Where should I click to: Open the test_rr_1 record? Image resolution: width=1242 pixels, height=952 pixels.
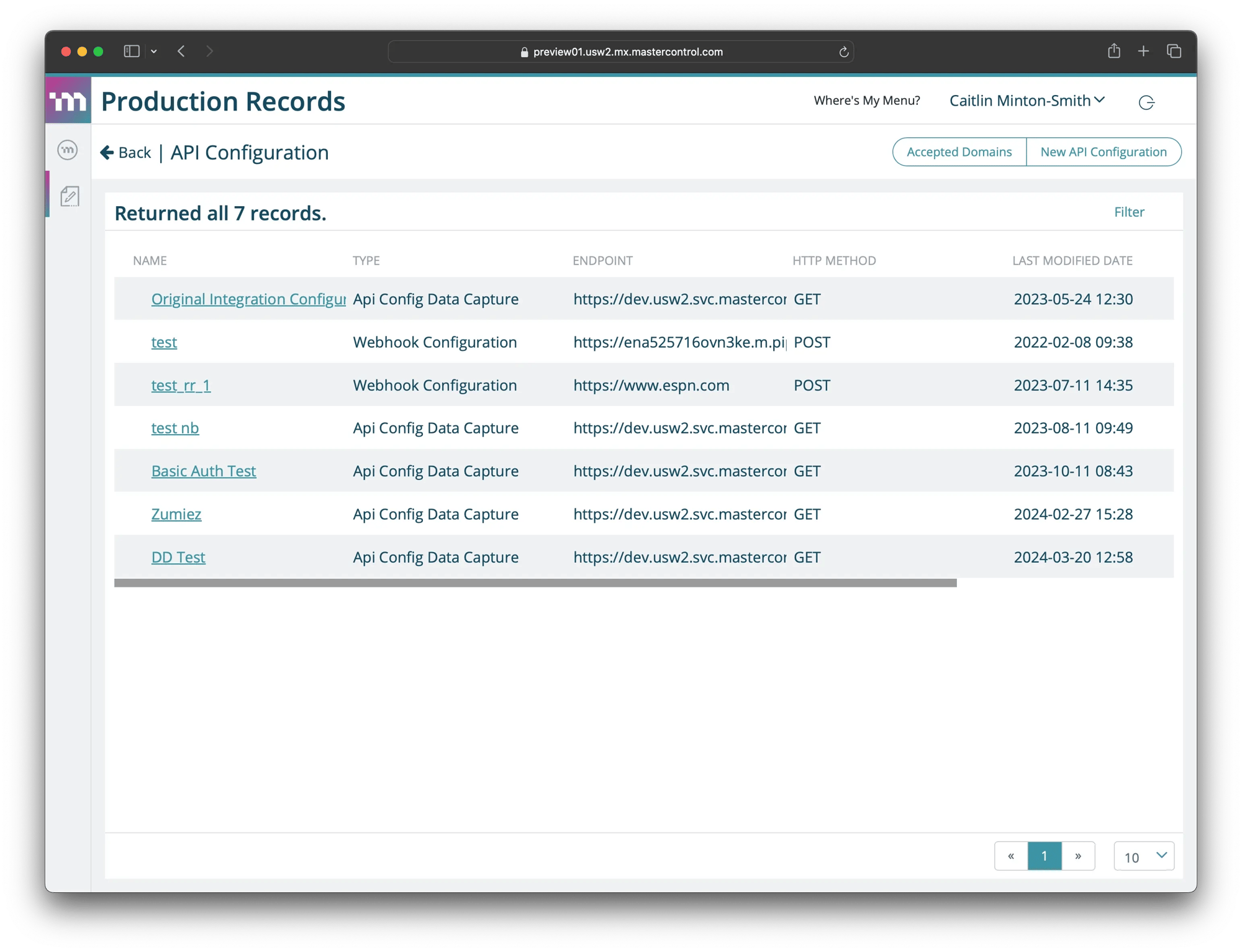pyautogui.click(x=181, y=385)
